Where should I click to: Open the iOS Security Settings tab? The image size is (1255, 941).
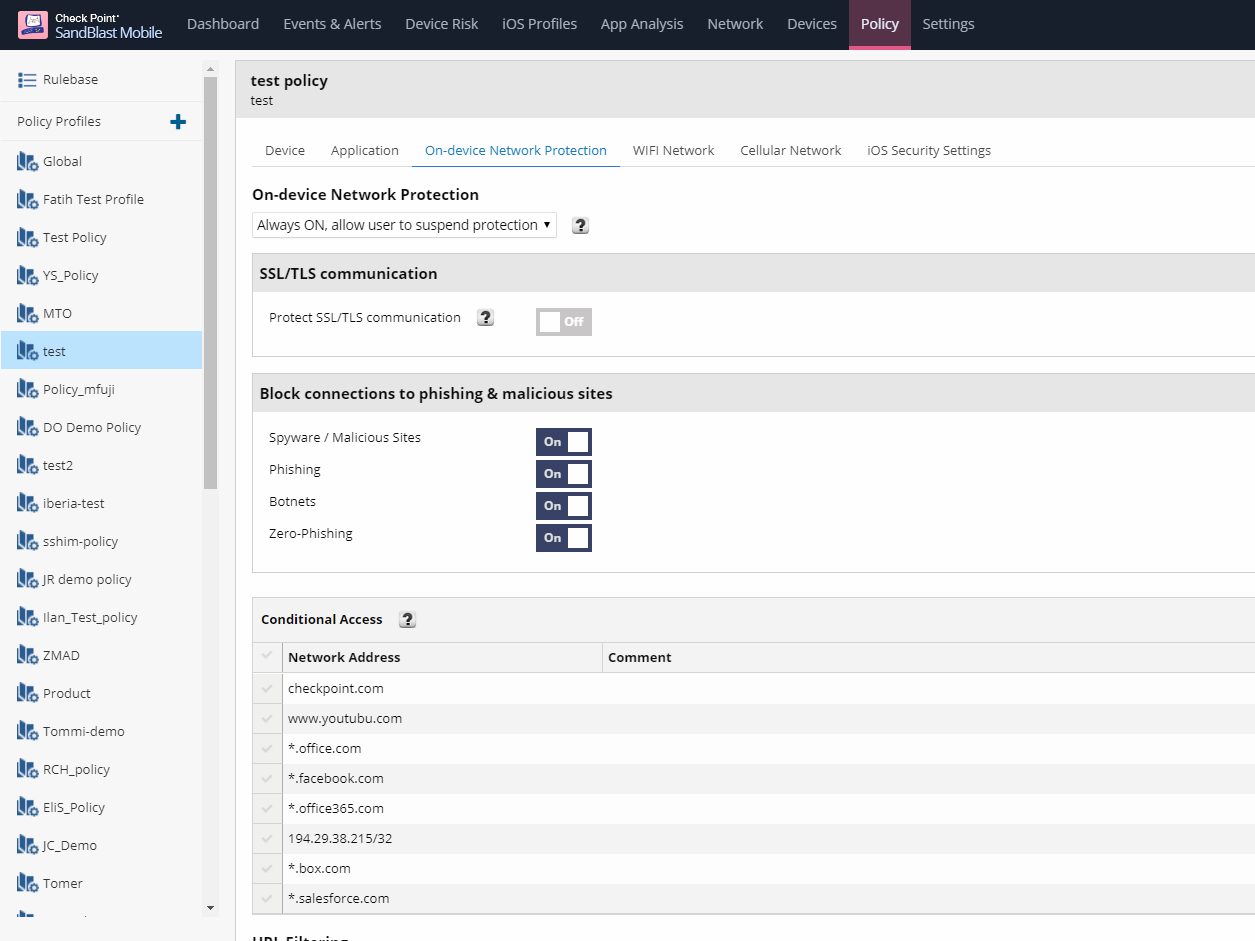click(x=928, y=151)
